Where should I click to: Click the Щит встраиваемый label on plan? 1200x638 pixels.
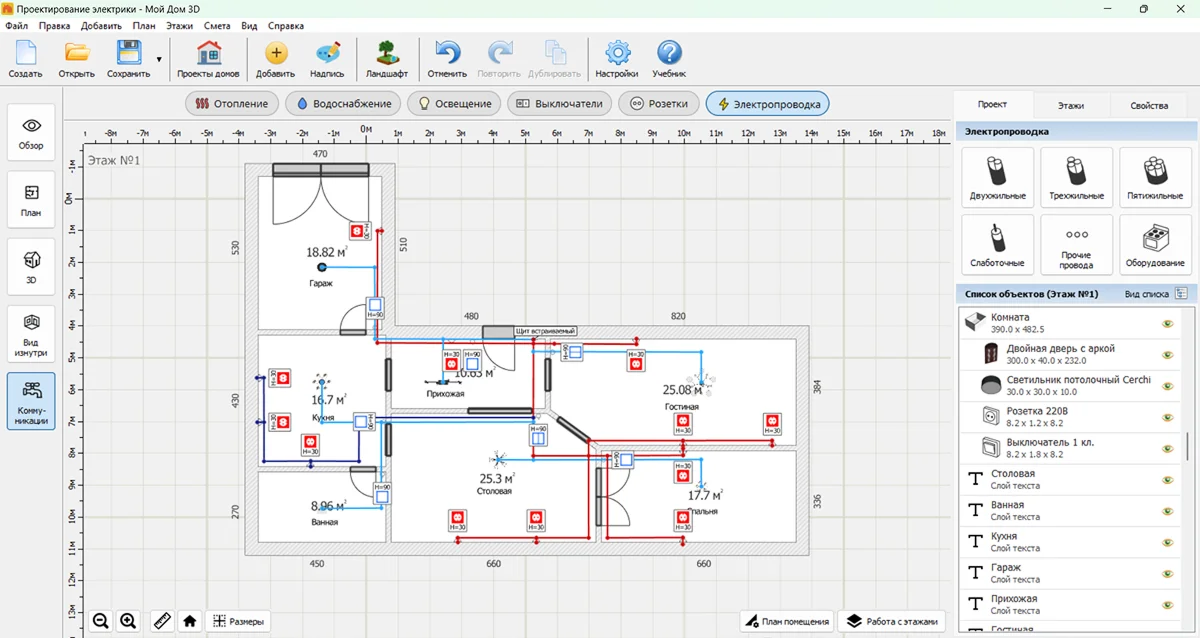[x=546, y=330]
